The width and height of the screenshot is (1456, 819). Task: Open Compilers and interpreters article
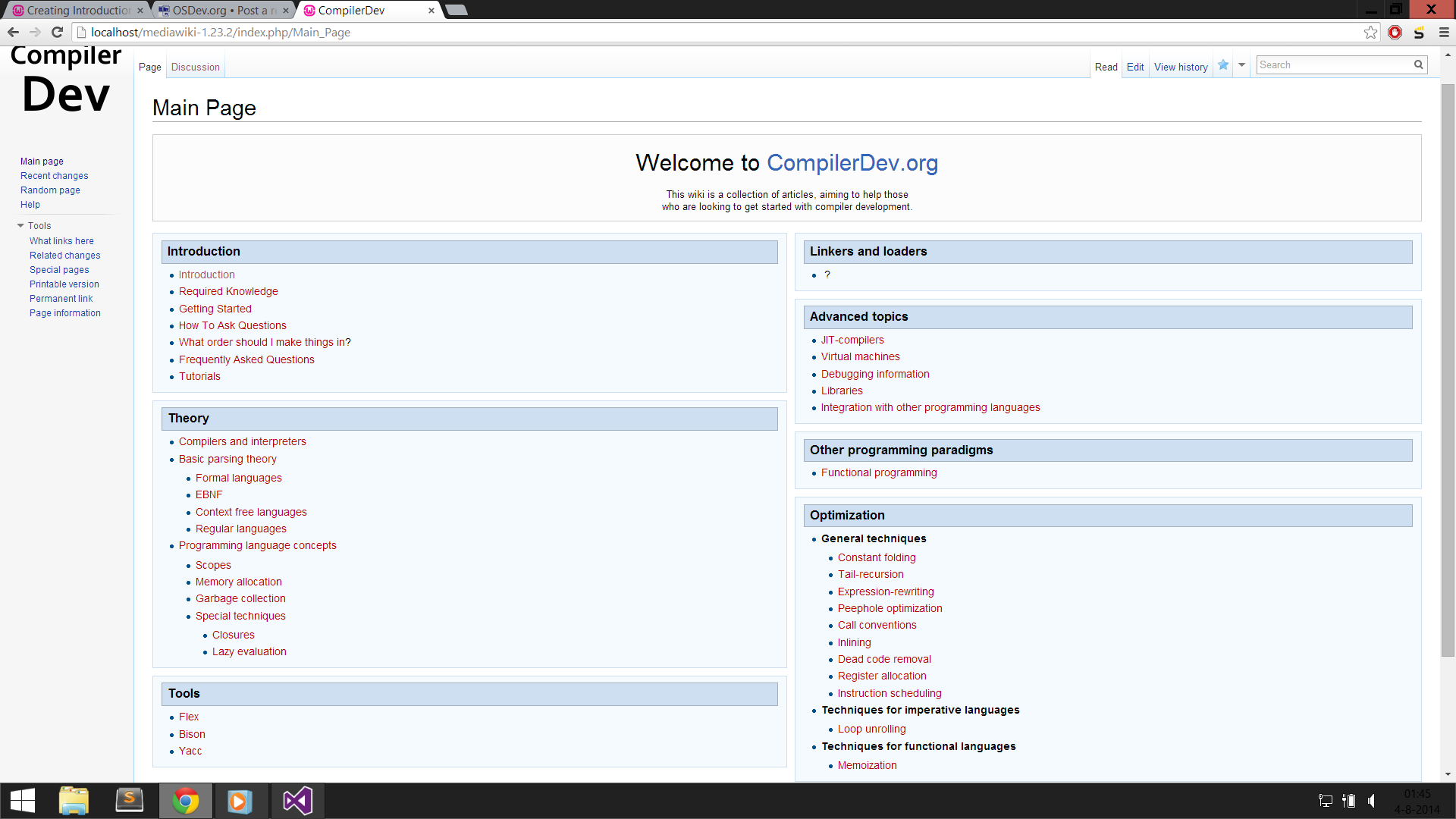pos(243,441)
